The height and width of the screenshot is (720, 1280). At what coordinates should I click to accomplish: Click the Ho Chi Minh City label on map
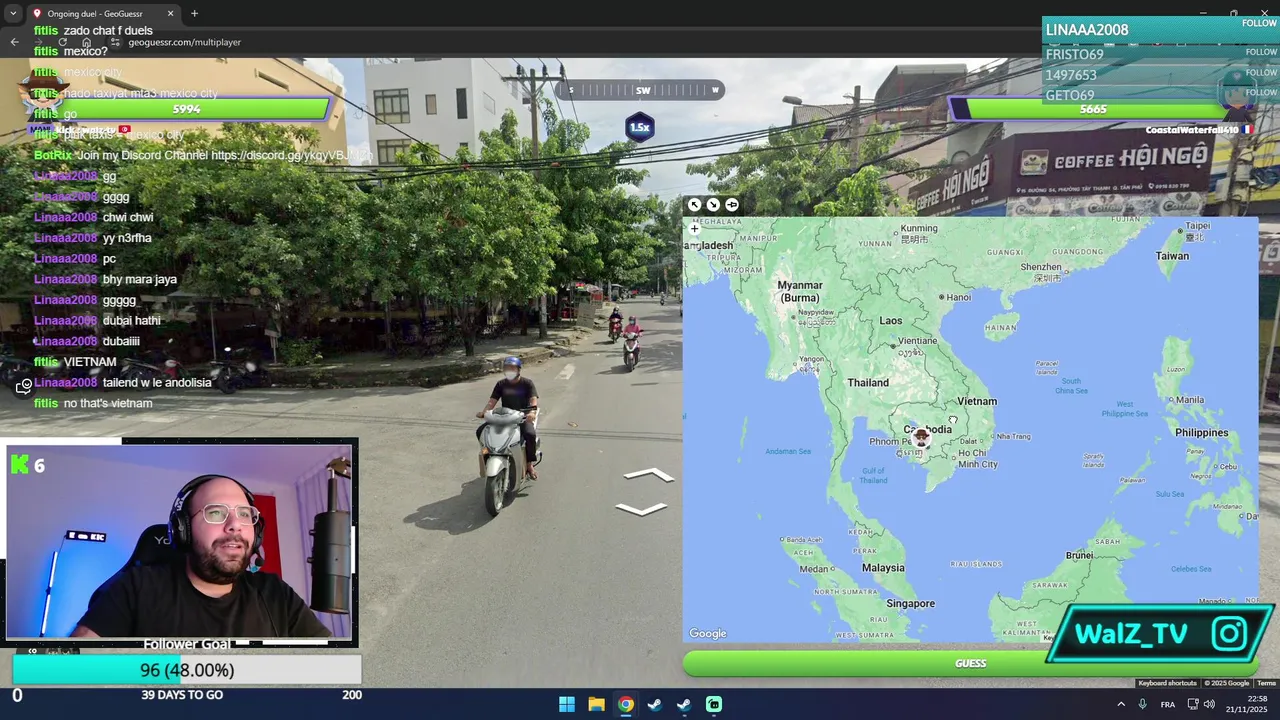tap(977, 458)
